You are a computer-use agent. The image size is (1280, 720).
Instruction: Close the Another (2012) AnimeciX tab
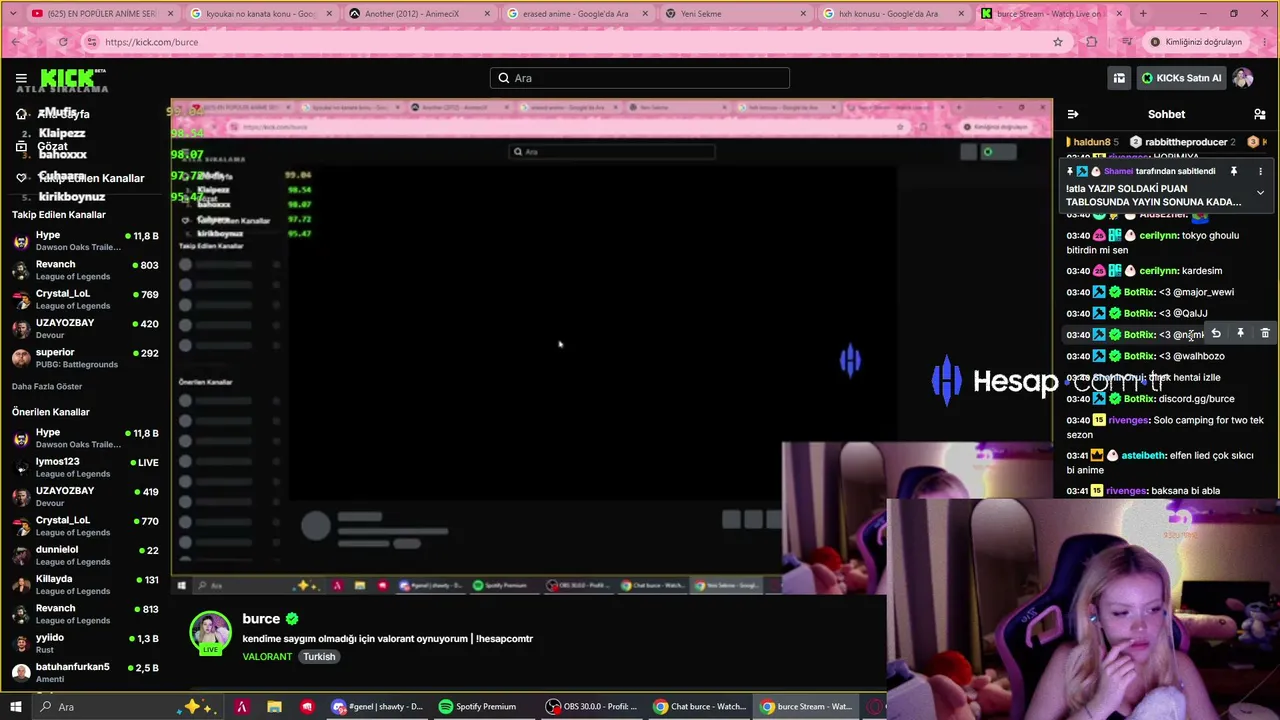(x=485, y=14)
